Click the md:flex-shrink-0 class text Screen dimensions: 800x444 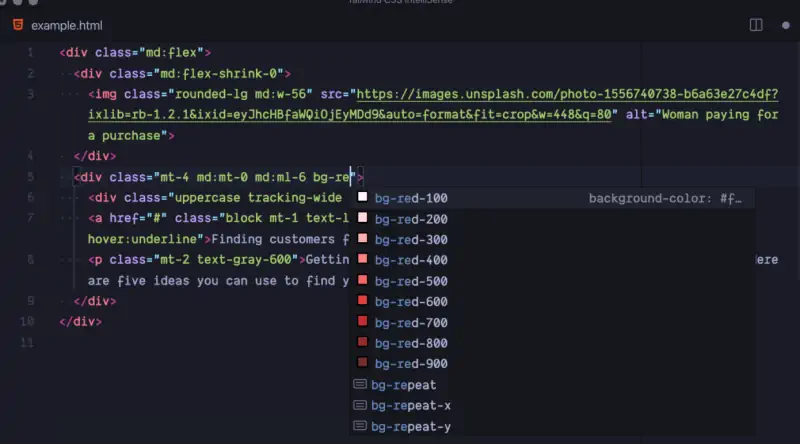218,73
